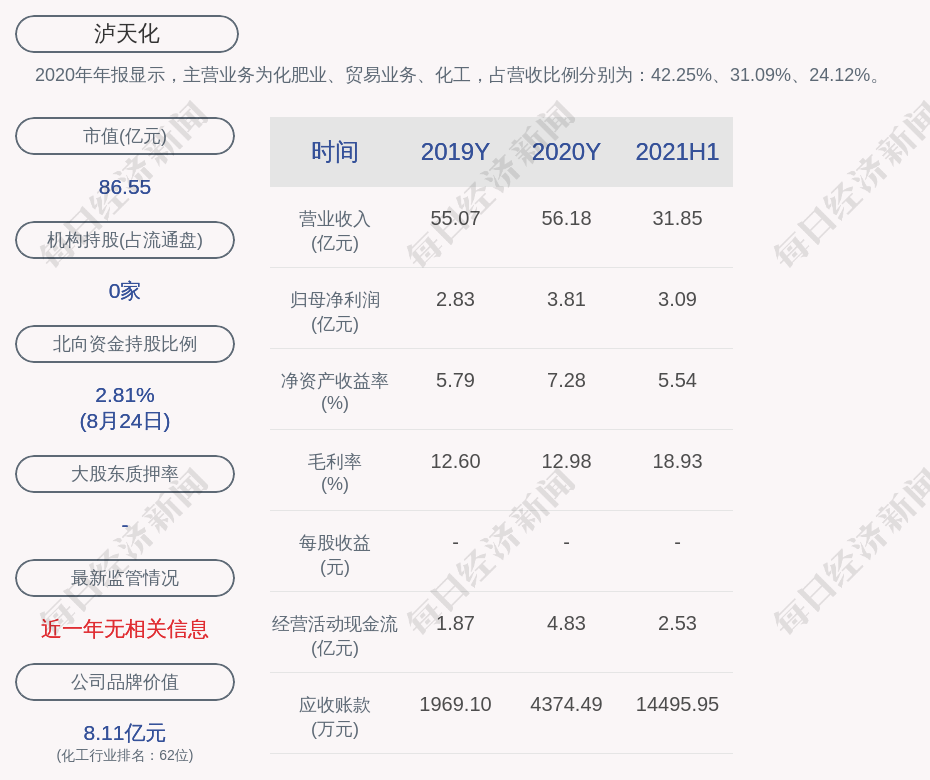Click net profit value 3.81

(566, 300)
